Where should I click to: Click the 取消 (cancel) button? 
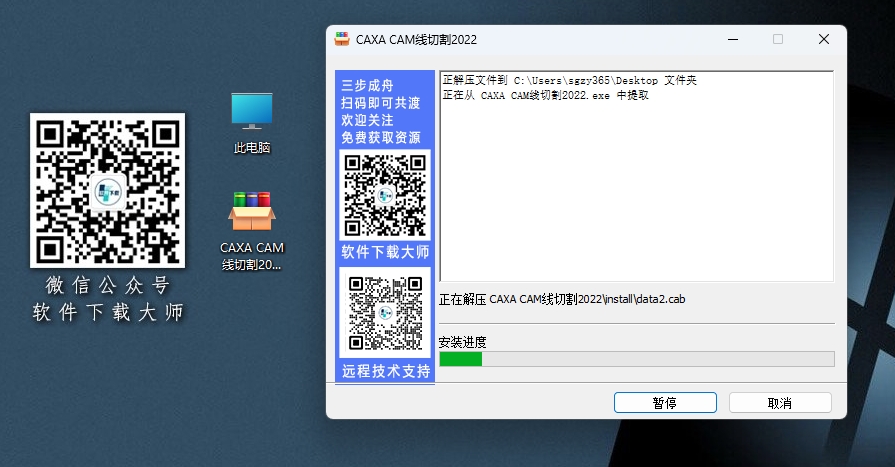(x=780, y=402)
